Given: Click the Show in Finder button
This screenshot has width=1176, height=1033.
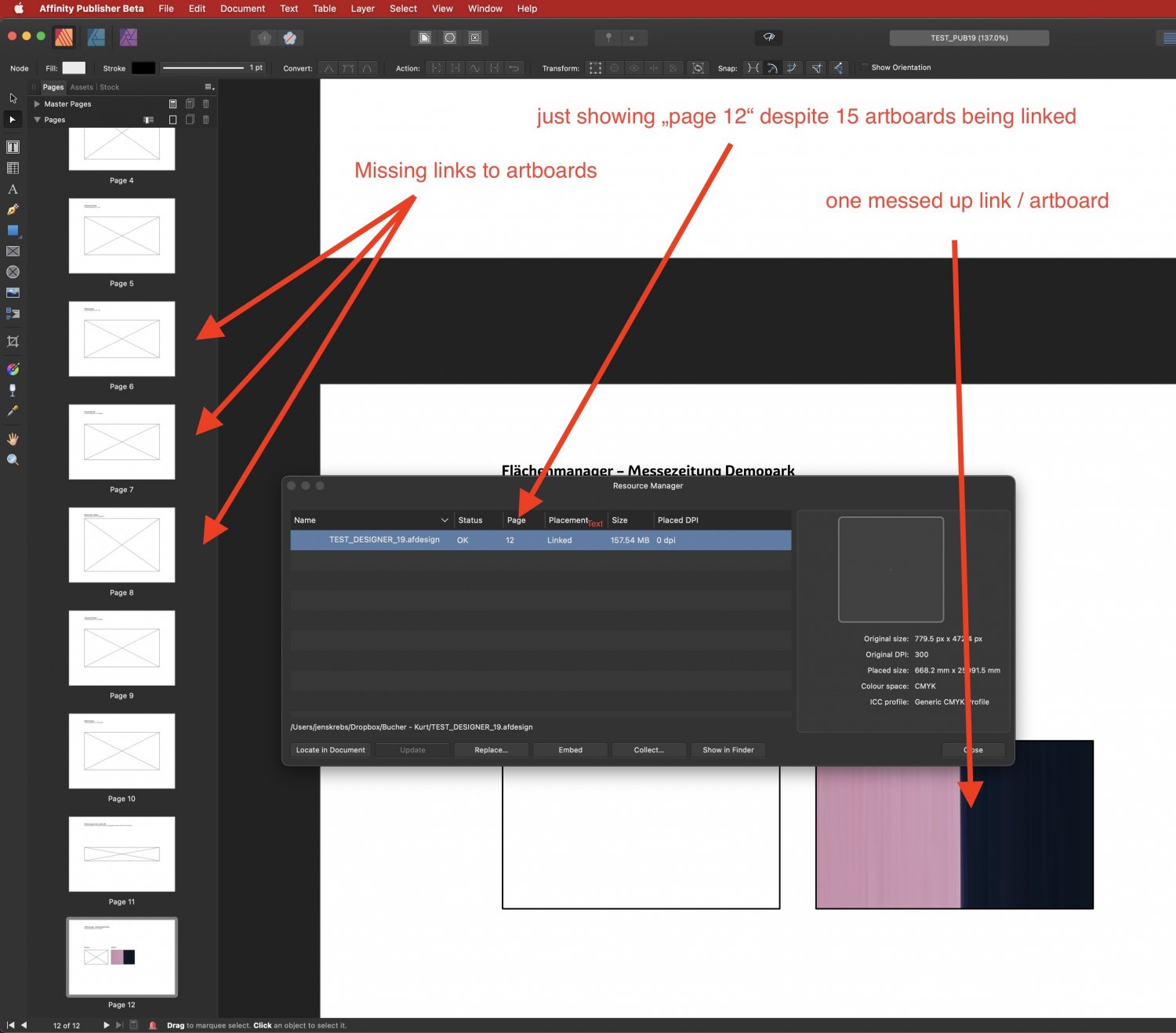Looking at the screenshot, I should (x=728, y=750).
